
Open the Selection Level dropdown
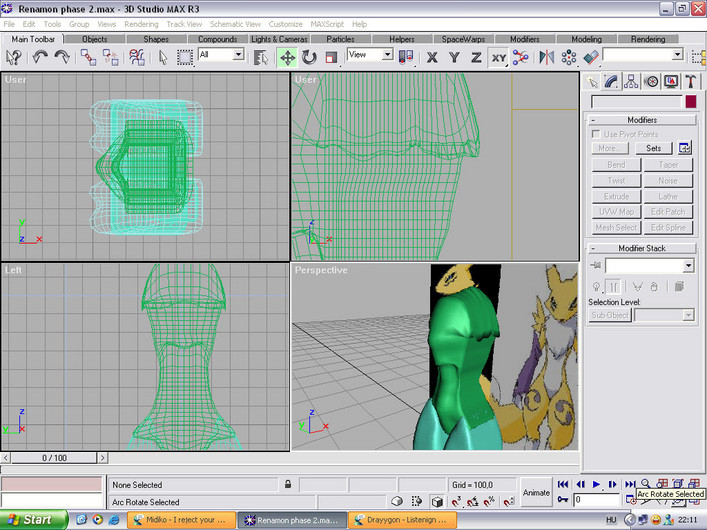click(688, 315)
